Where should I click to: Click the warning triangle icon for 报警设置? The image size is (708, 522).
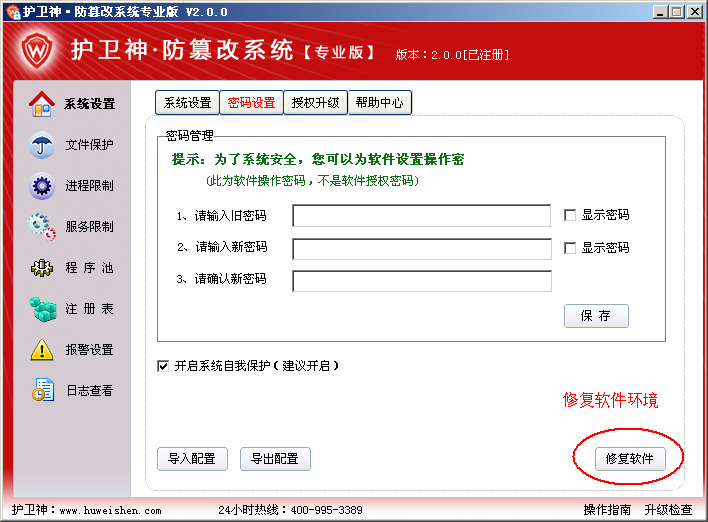point(42,350)
